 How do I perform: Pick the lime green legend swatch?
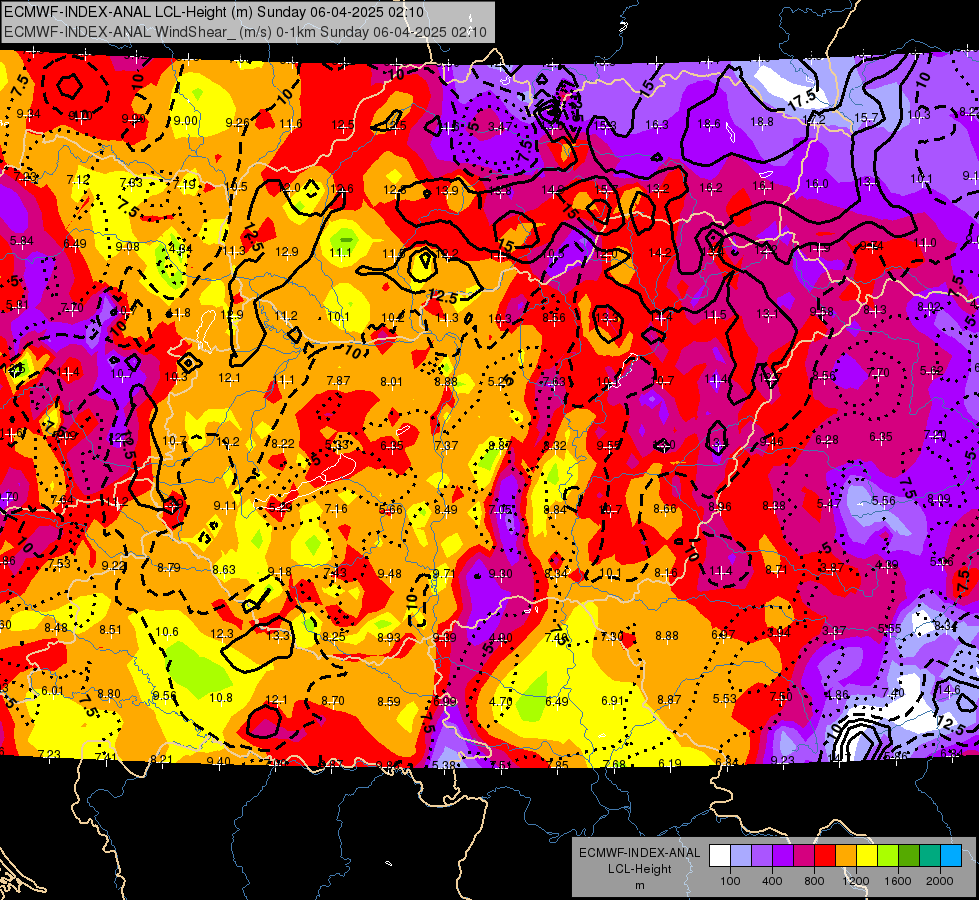click(888, 856)
